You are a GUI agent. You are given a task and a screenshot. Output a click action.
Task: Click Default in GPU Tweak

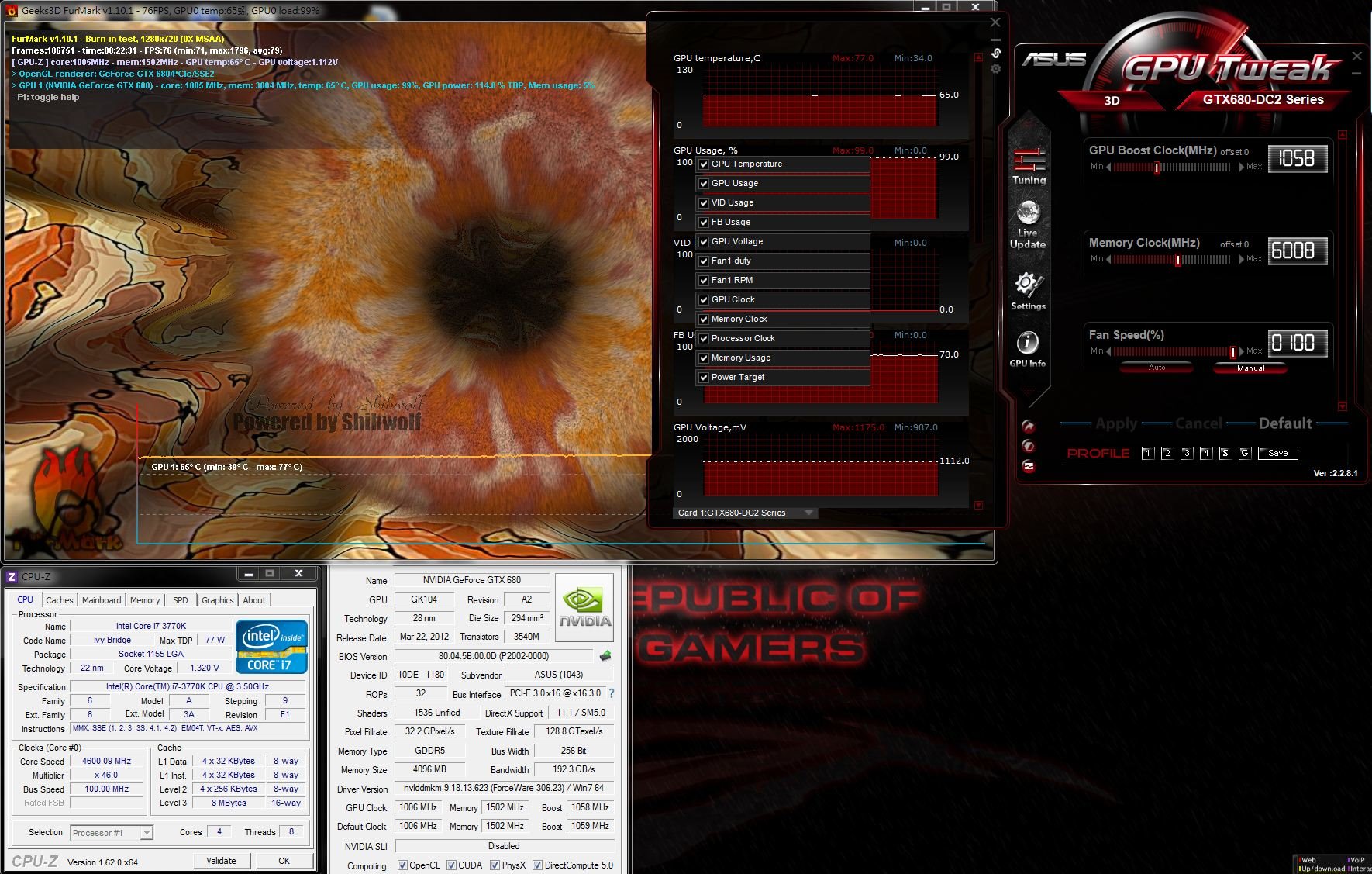pos(1285,423)
